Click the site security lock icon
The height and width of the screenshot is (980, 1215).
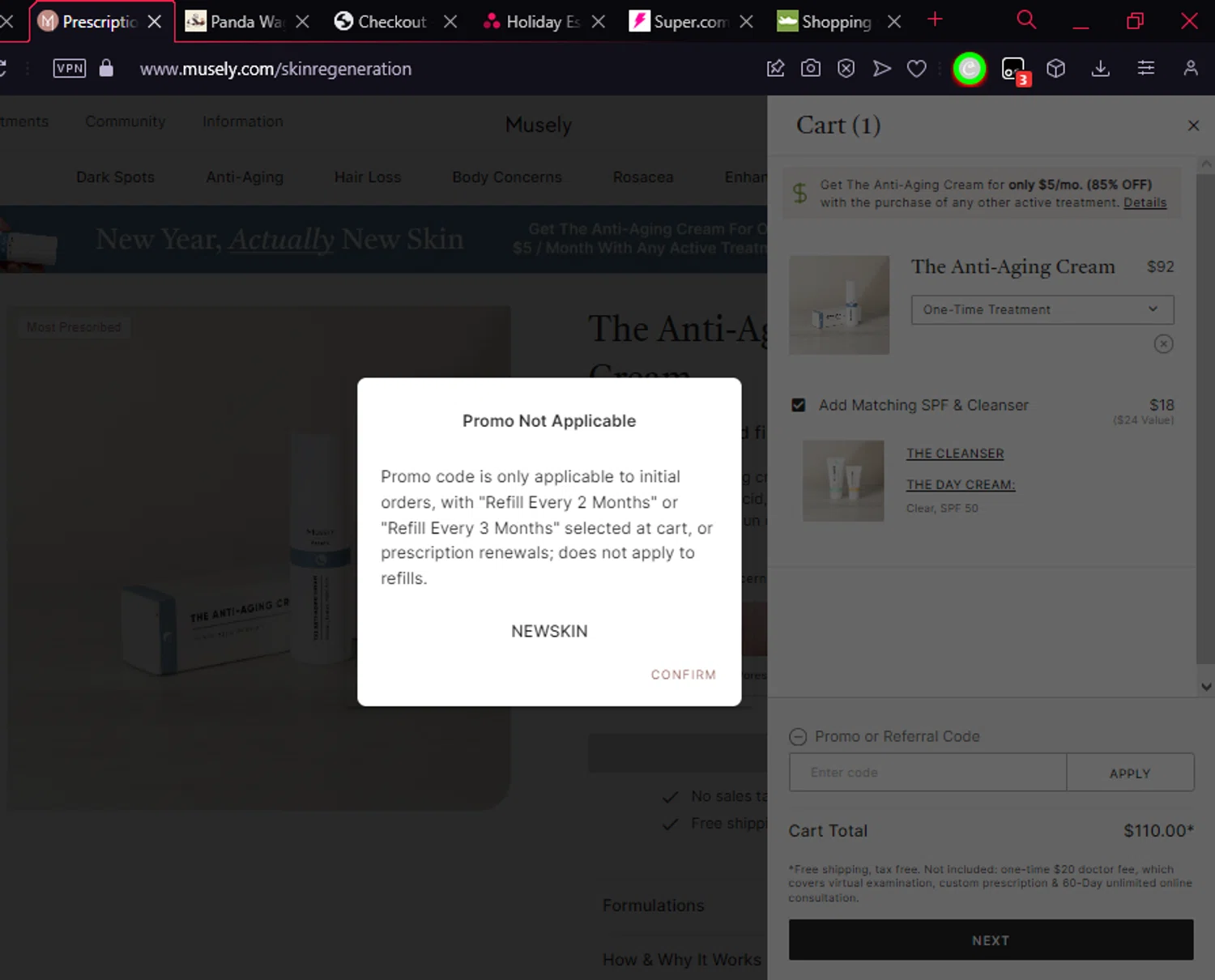(106, 68)
